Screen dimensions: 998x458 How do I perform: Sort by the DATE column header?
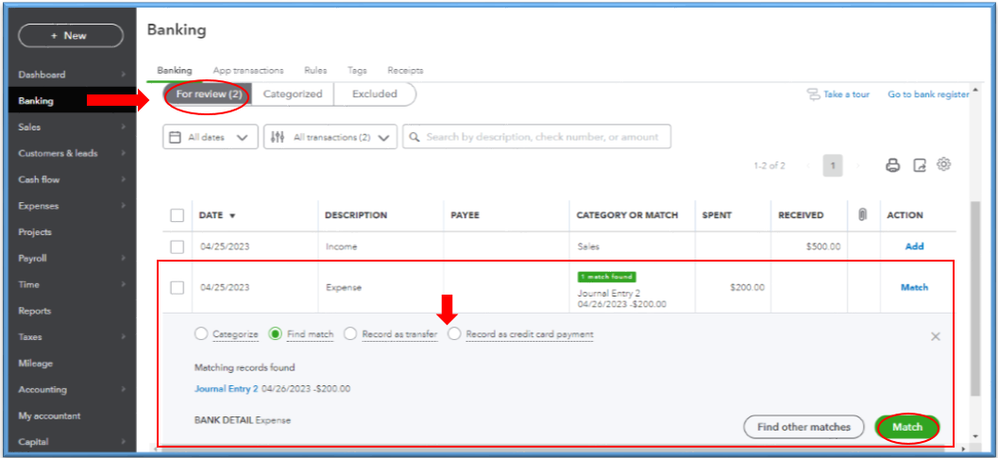point(217,216)
